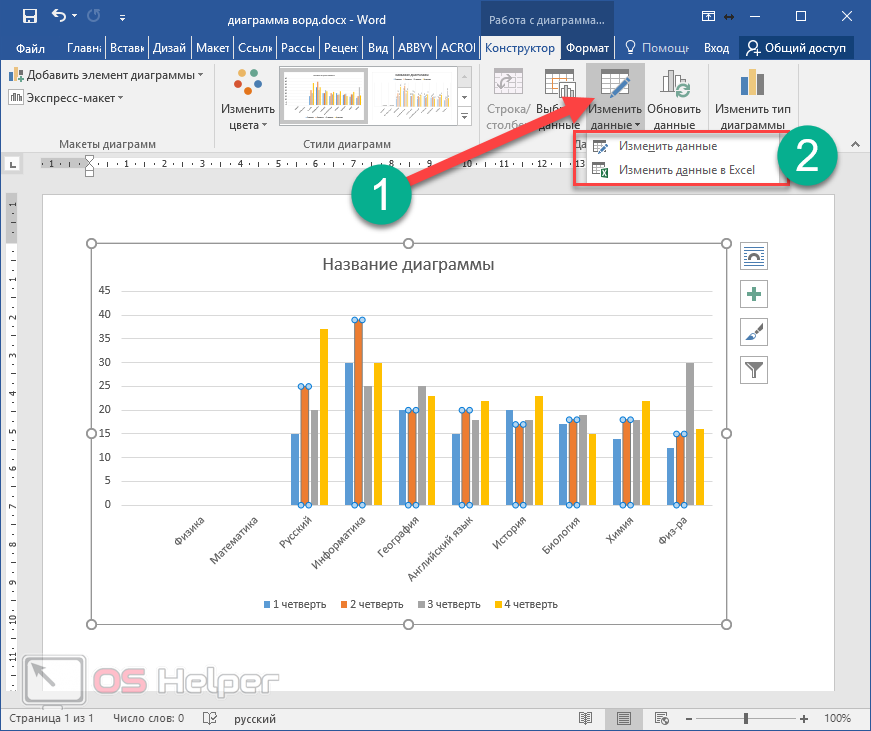Select the second chart style thumbnail

415,96
